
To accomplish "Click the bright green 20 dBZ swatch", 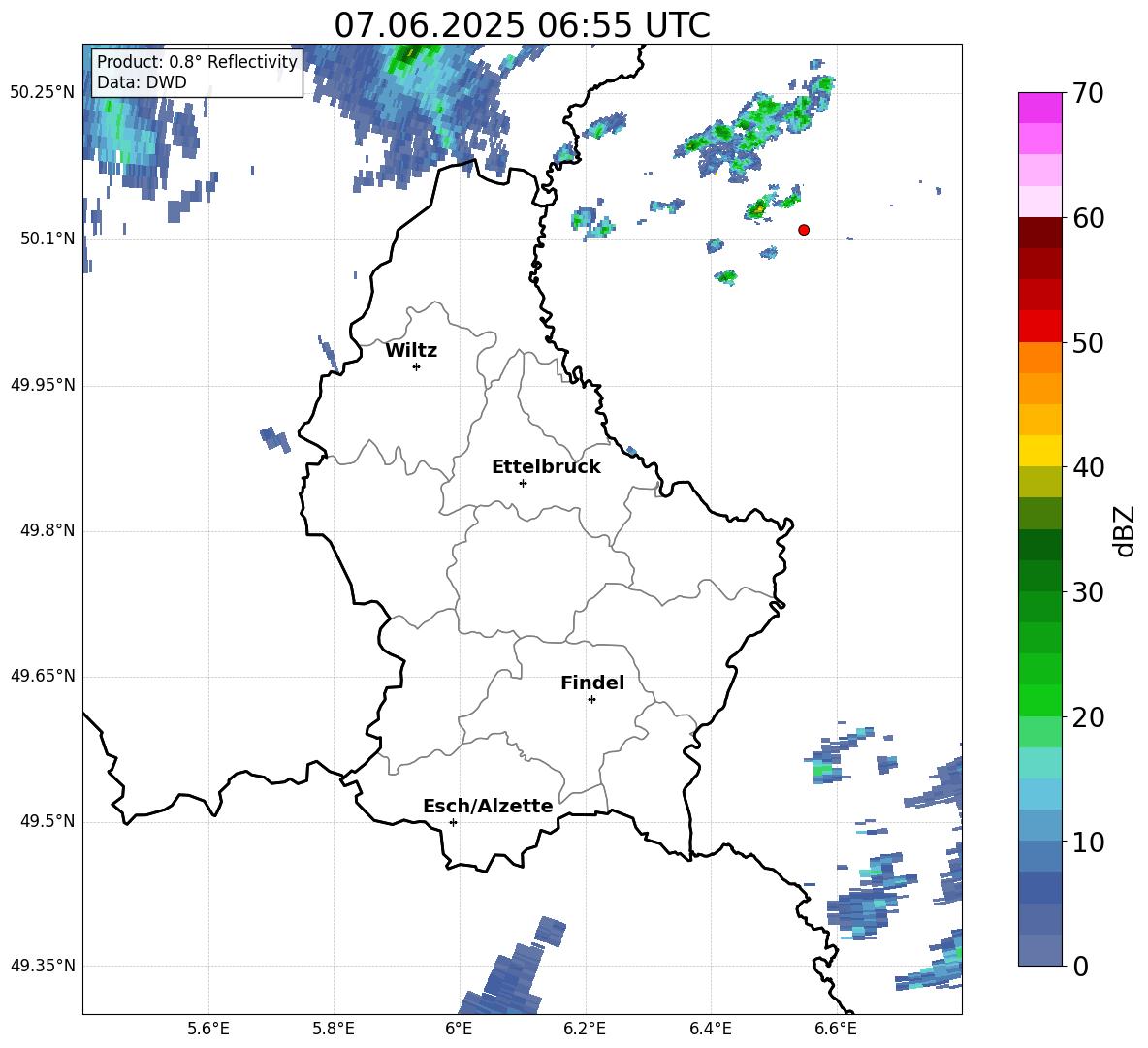I will point(1039,700).
